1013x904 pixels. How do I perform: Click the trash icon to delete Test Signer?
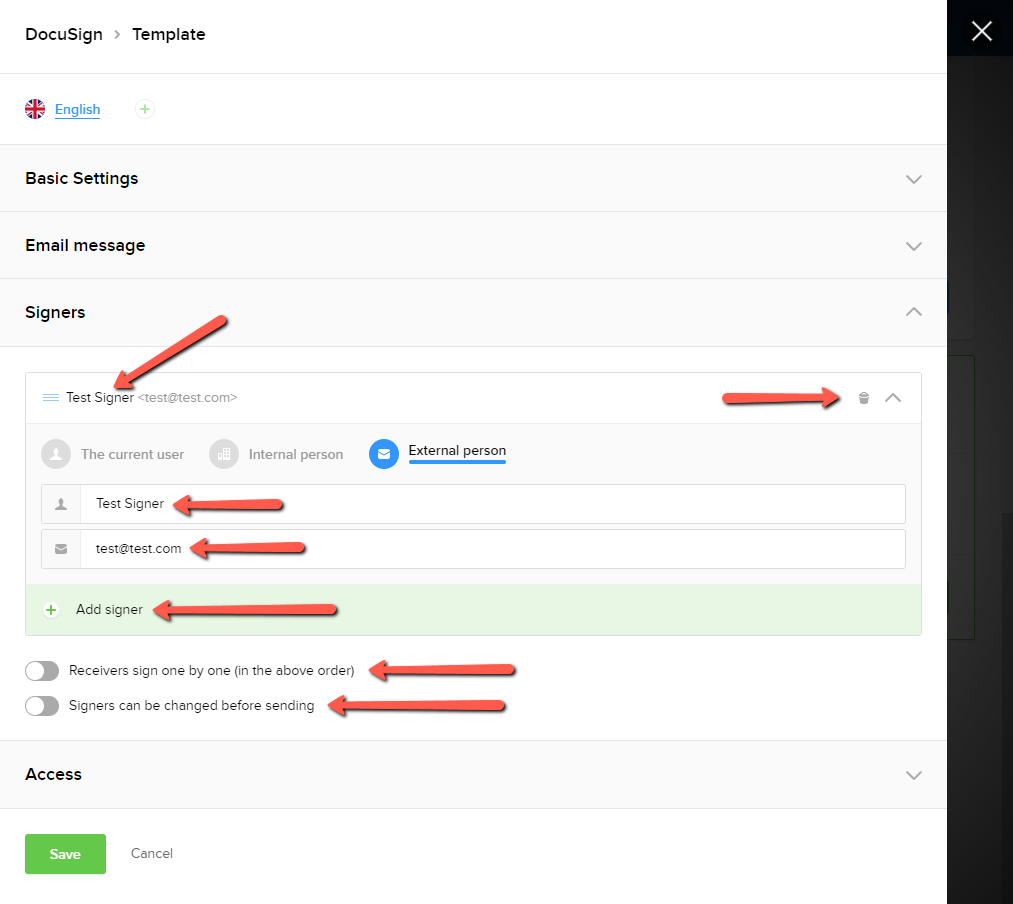click(864, 398)
